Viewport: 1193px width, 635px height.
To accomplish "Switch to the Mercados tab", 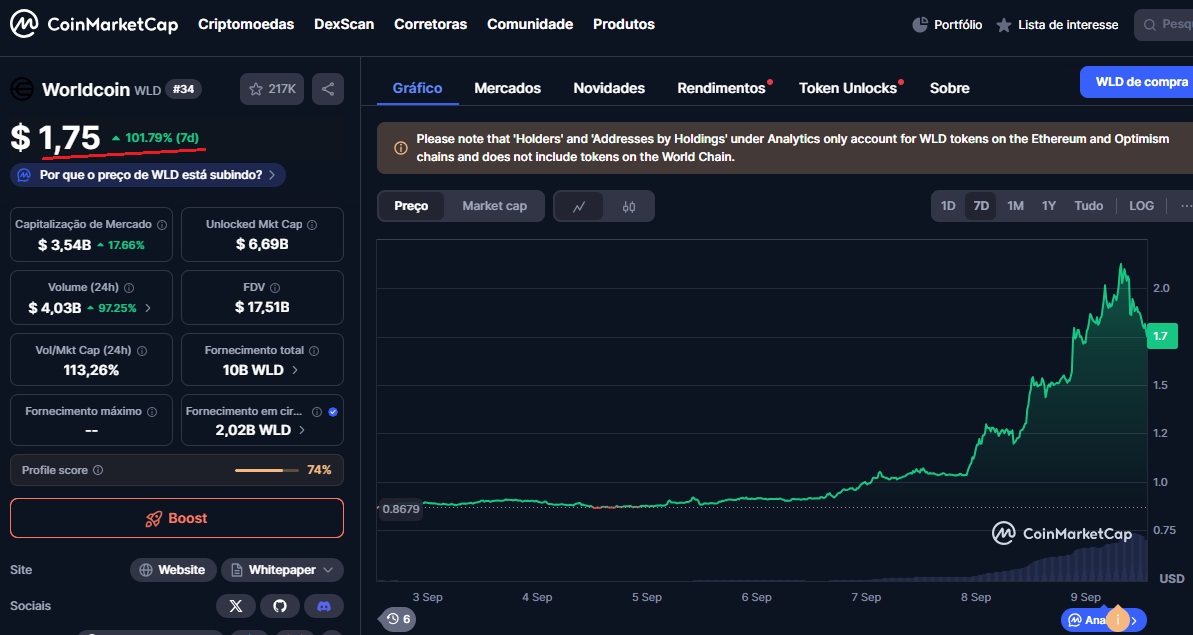I will tap(507, 88).
